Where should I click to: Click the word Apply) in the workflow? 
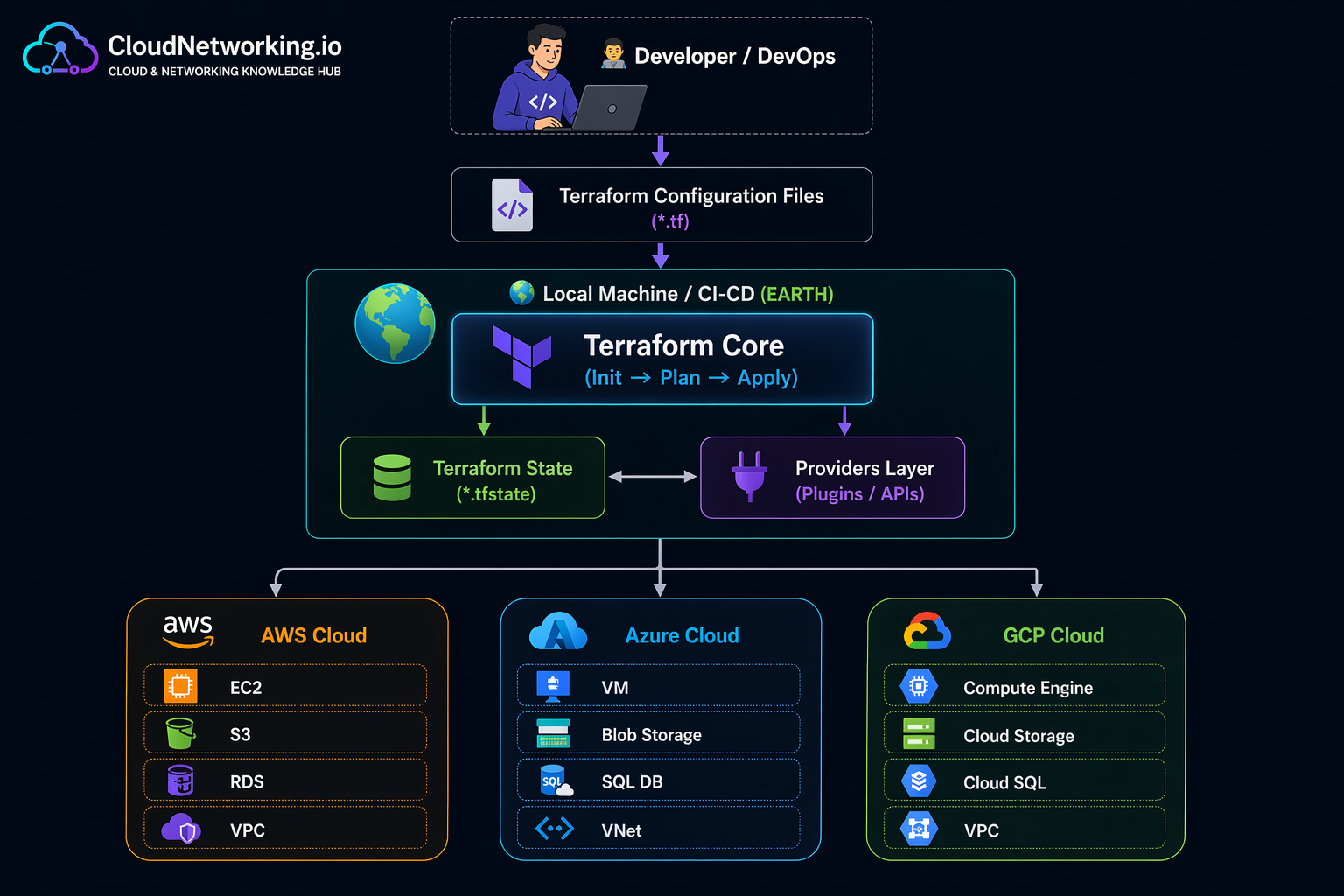pyautogui.click(x=767, y=378)
